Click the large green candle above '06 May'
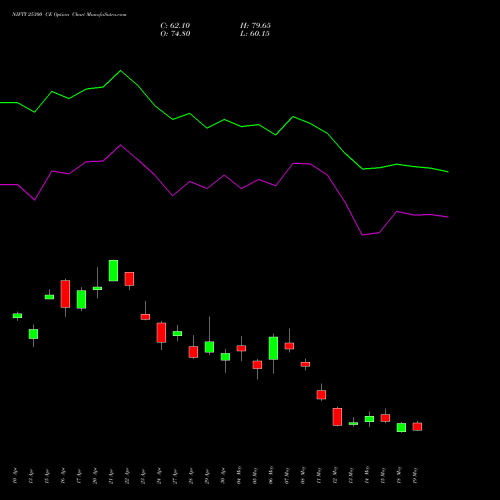Image resolution: width=500 pixels, height=500 pixels. click(273, 348)
